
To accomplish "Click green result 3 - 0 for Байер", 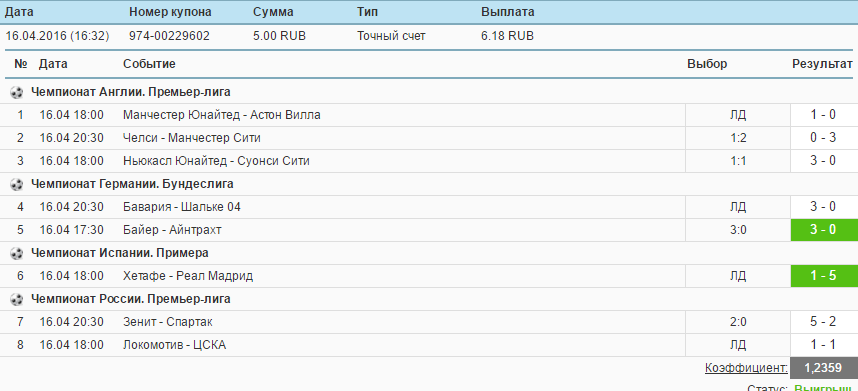I will (x=824, y=230).
